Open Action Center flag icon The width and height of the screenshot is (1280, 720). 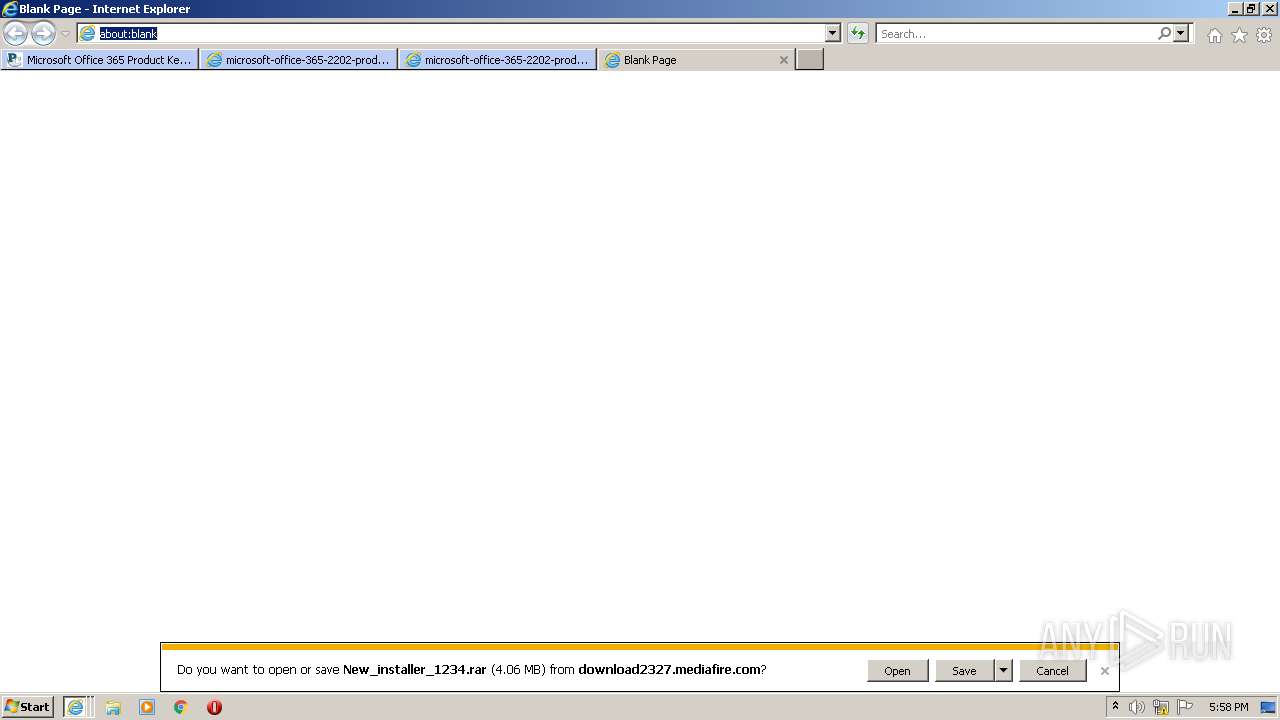point(1185,707)
